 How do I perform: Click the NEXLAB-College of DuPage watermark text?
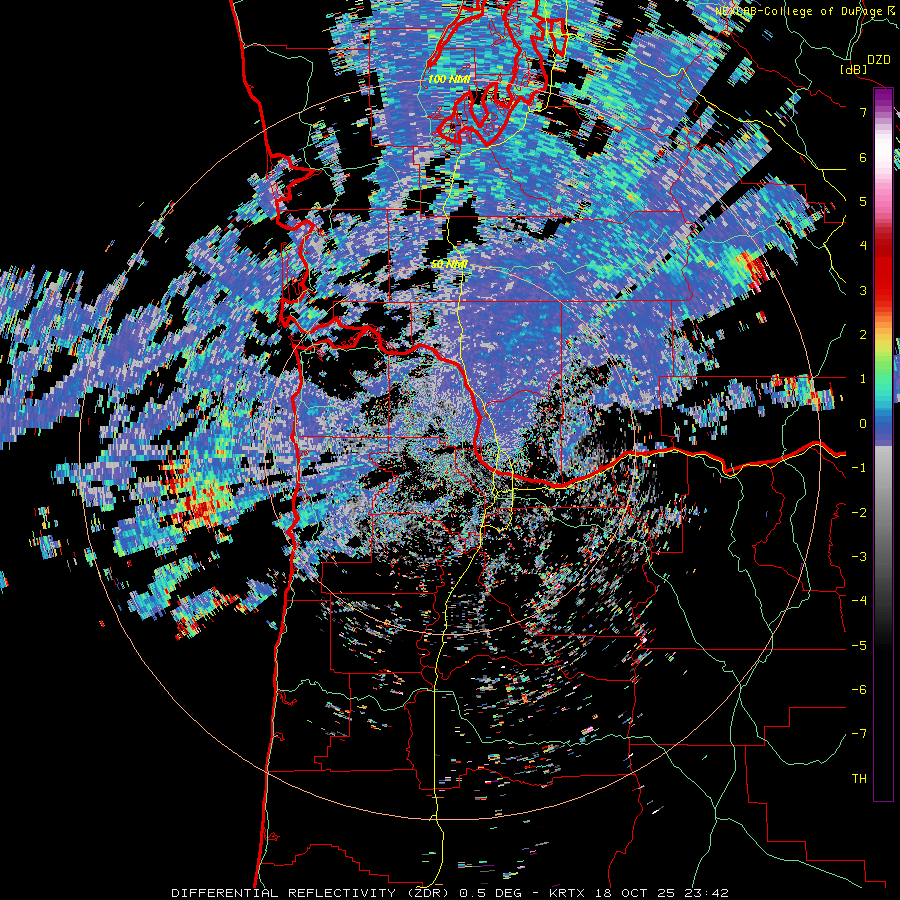coord(798,11)
